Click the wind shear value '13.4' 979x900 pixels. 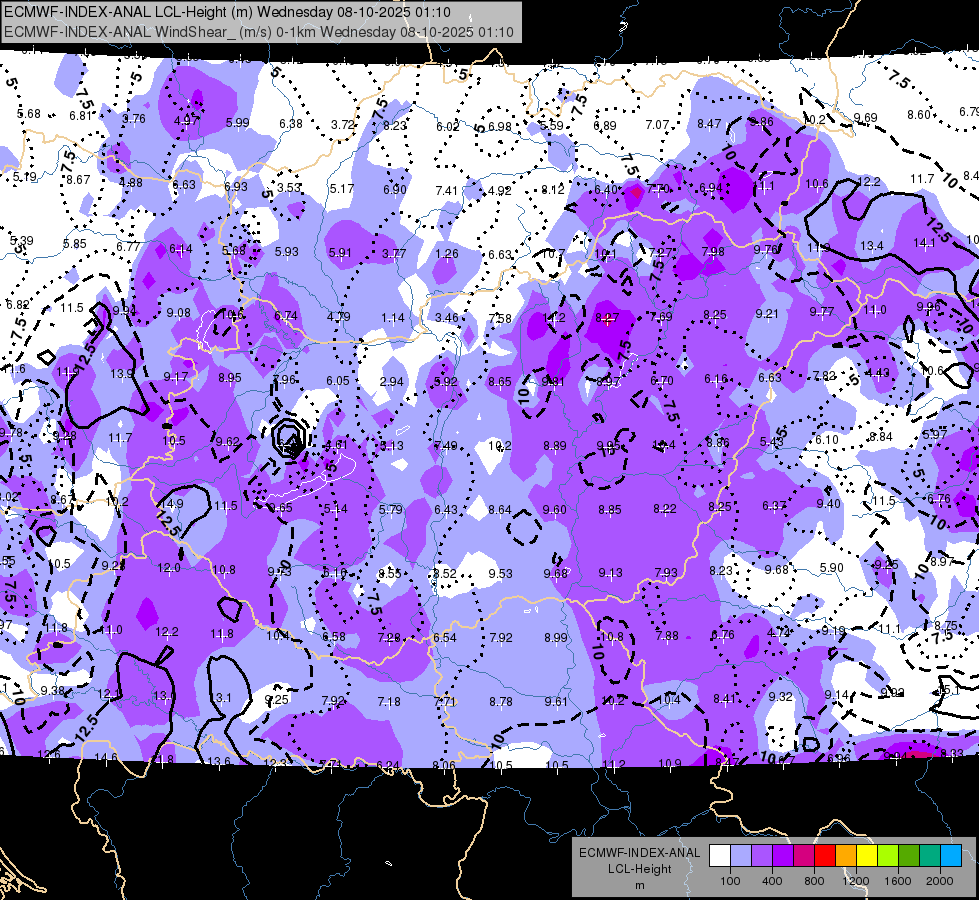point(872,245)
